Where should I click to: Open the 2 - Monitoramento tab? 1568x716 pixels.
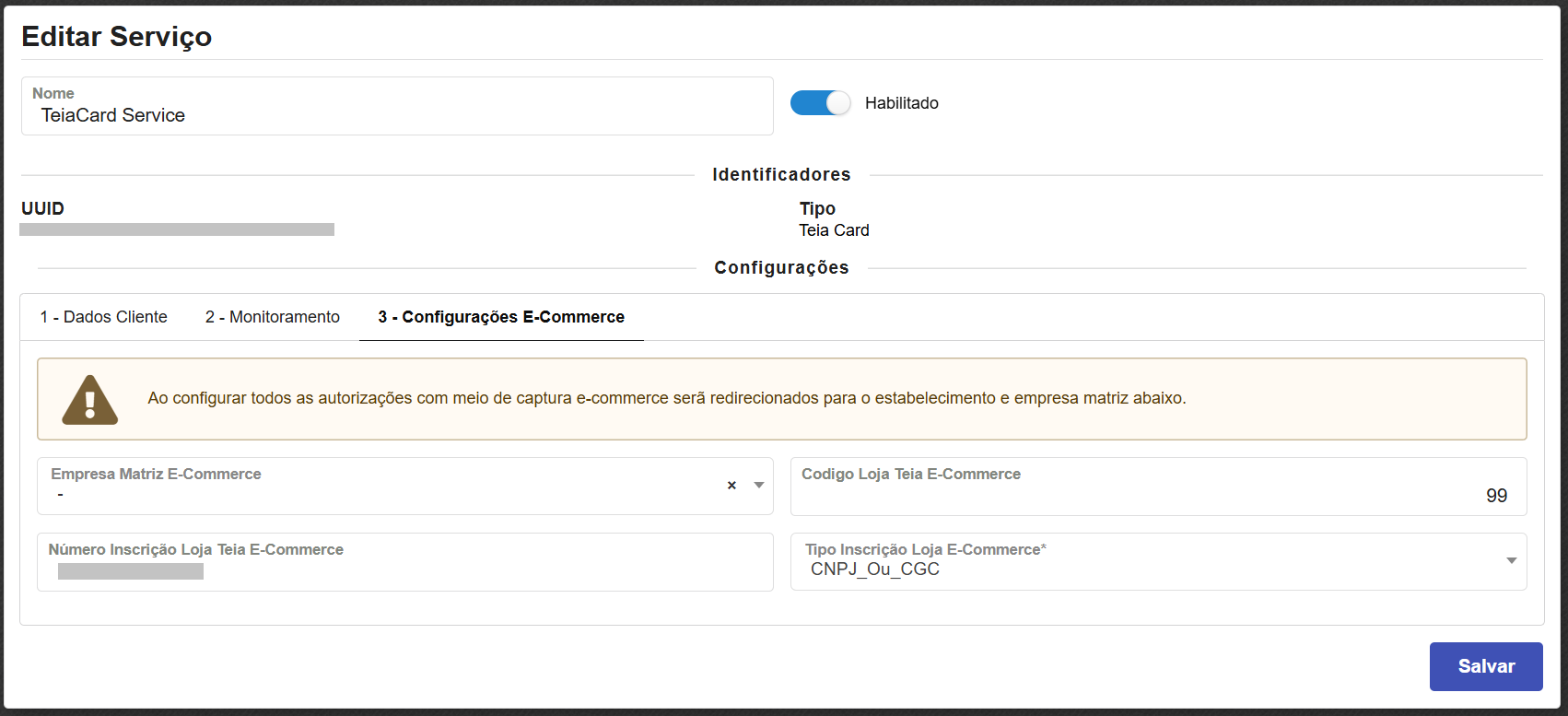[271, 316]
